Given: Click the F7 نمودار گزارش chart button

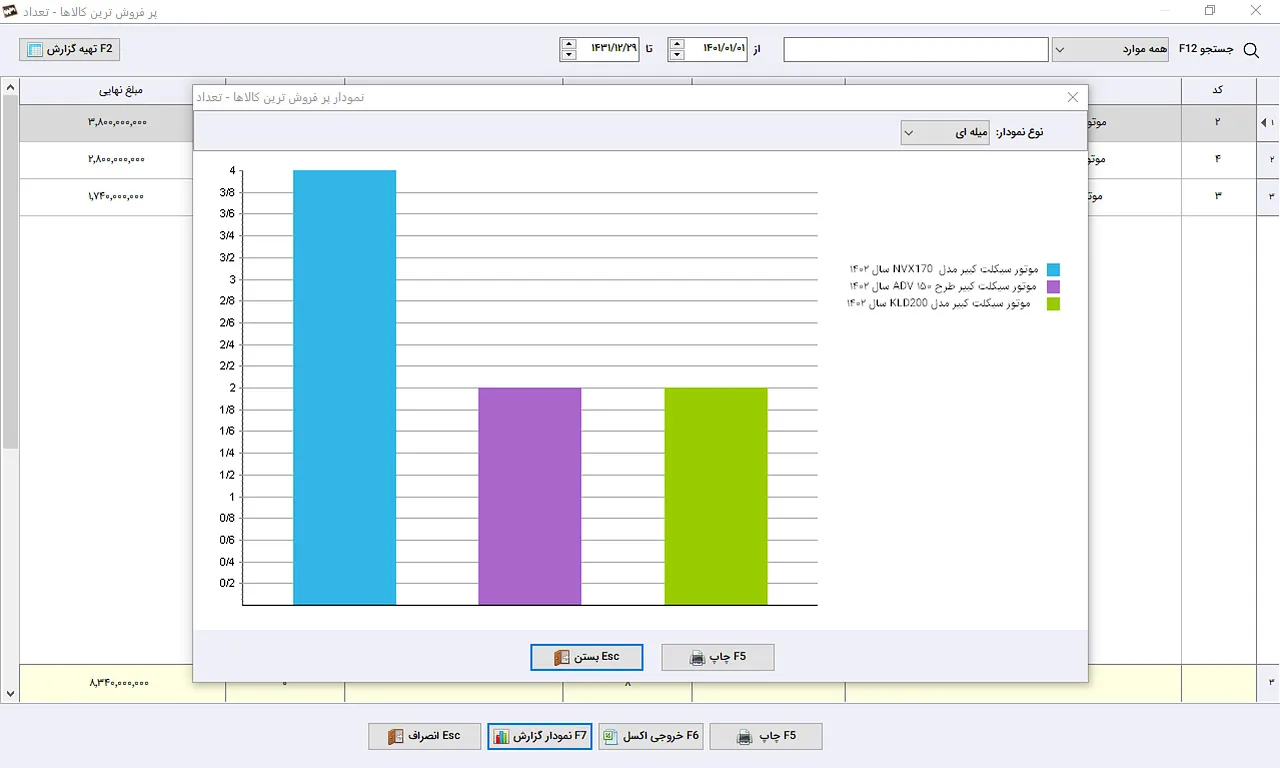Looking at the screenshot, I should 540,736.
